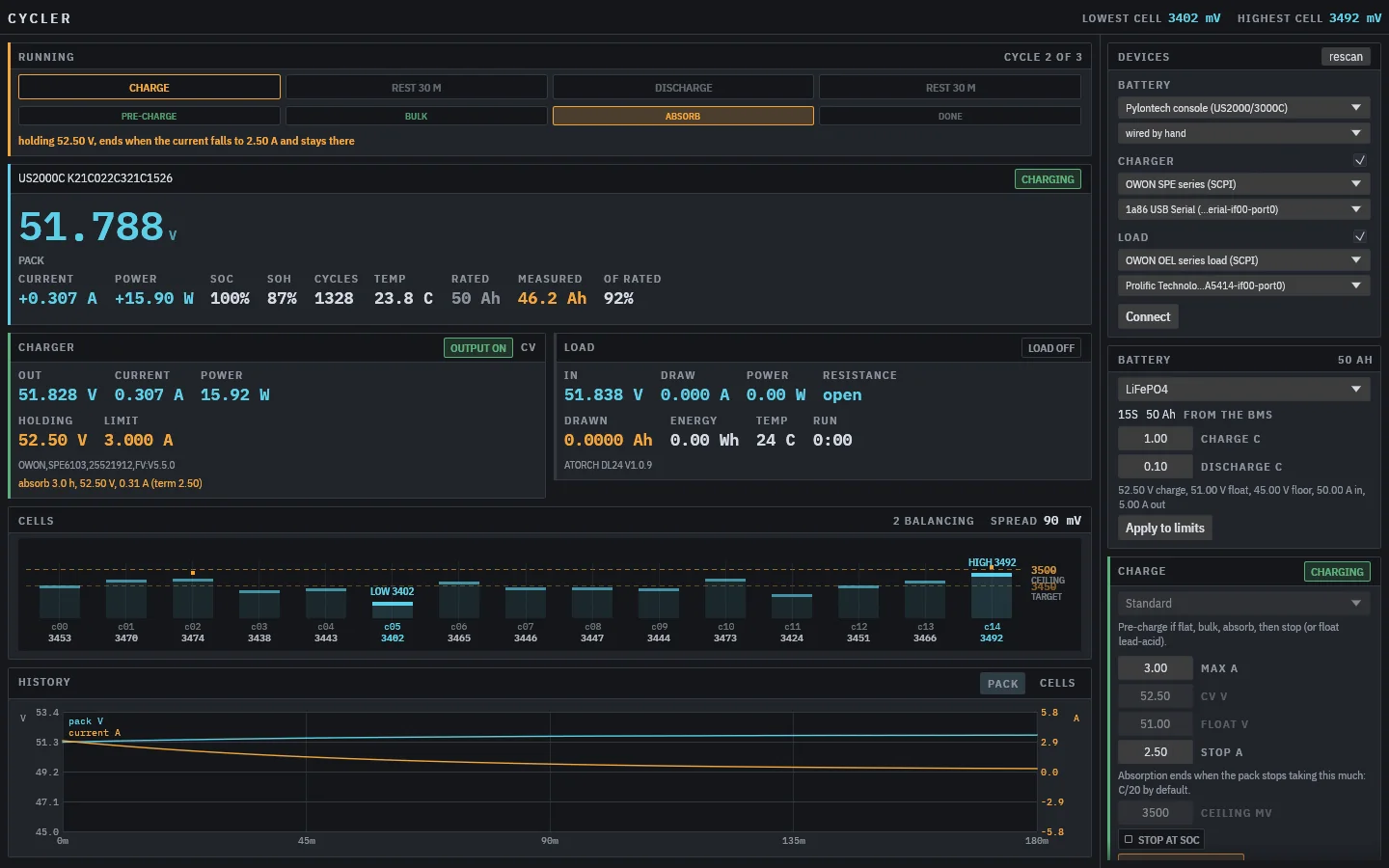Toggle the LOAD device checkbox
The image size is (1389, 868).
coord(1359,236)
